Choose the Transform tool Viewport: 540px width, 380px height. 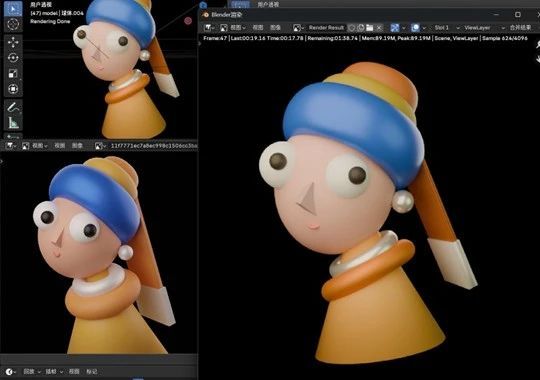[13, 89]
